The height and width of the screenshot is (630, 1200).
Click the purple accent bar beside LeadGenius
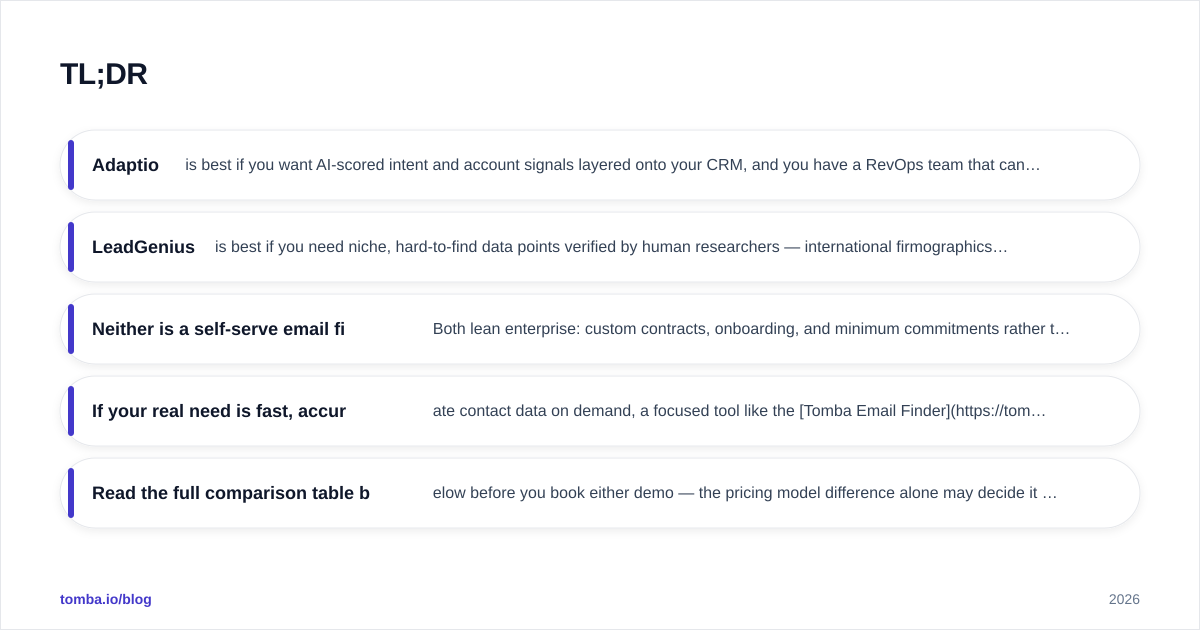click(x=71, y=247)
